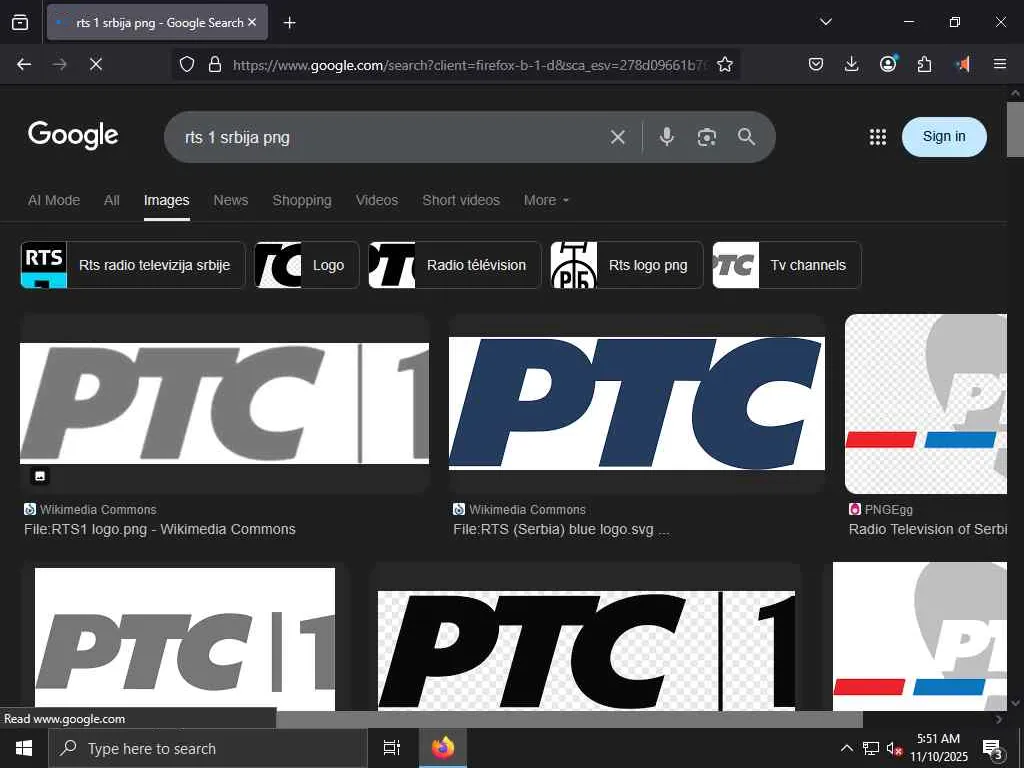Image resolution: width=1024 pixels, height=768 pixels.
Task: Go back to the previous page
Action: point(24,64)
